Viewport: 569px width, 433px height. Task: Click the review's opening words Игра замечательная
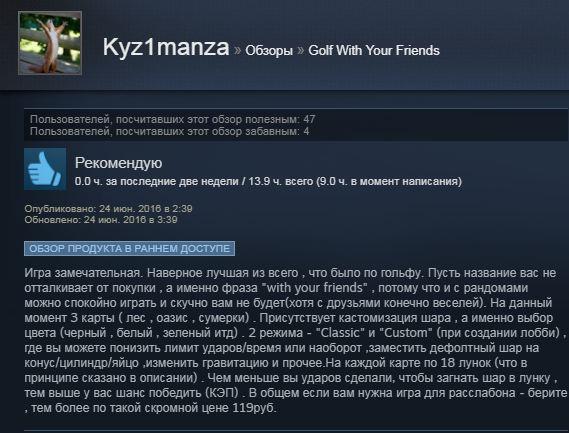(x=82, y=273)
